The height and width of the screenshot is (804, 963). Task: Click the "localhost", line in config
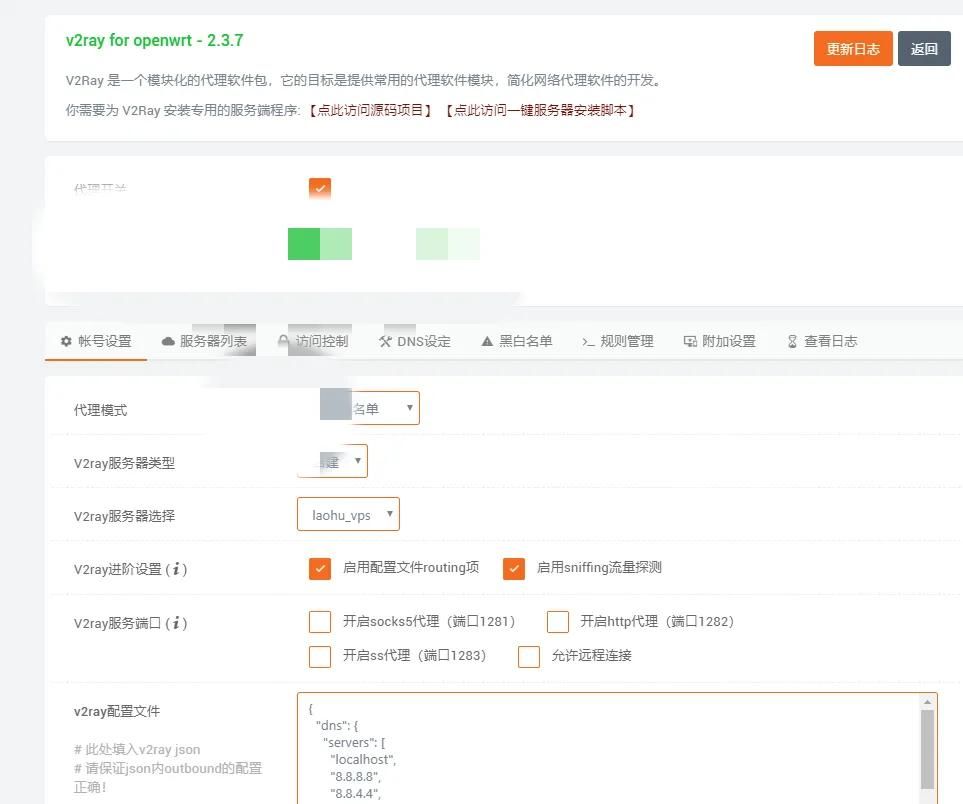pos(363,760)
